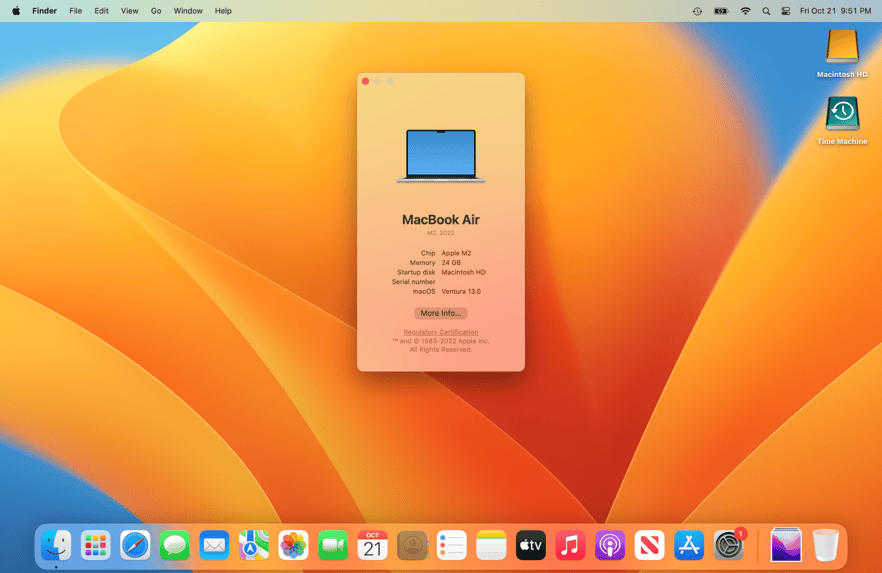Launch Reminders from the Dock

pyautogui.click(x=452, y=545)
